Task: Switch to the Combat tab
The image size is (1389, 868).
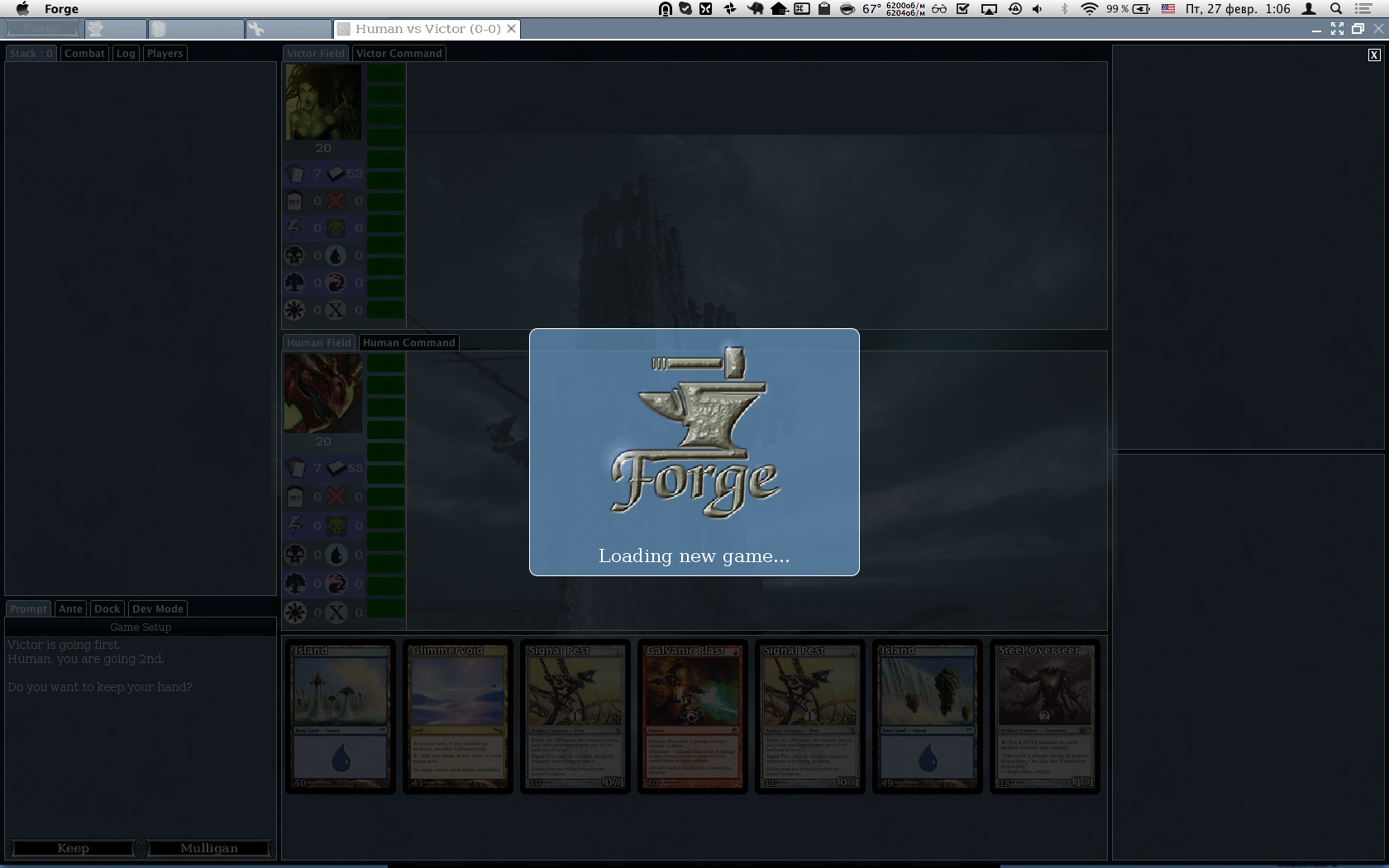Action: coord(84,54)
